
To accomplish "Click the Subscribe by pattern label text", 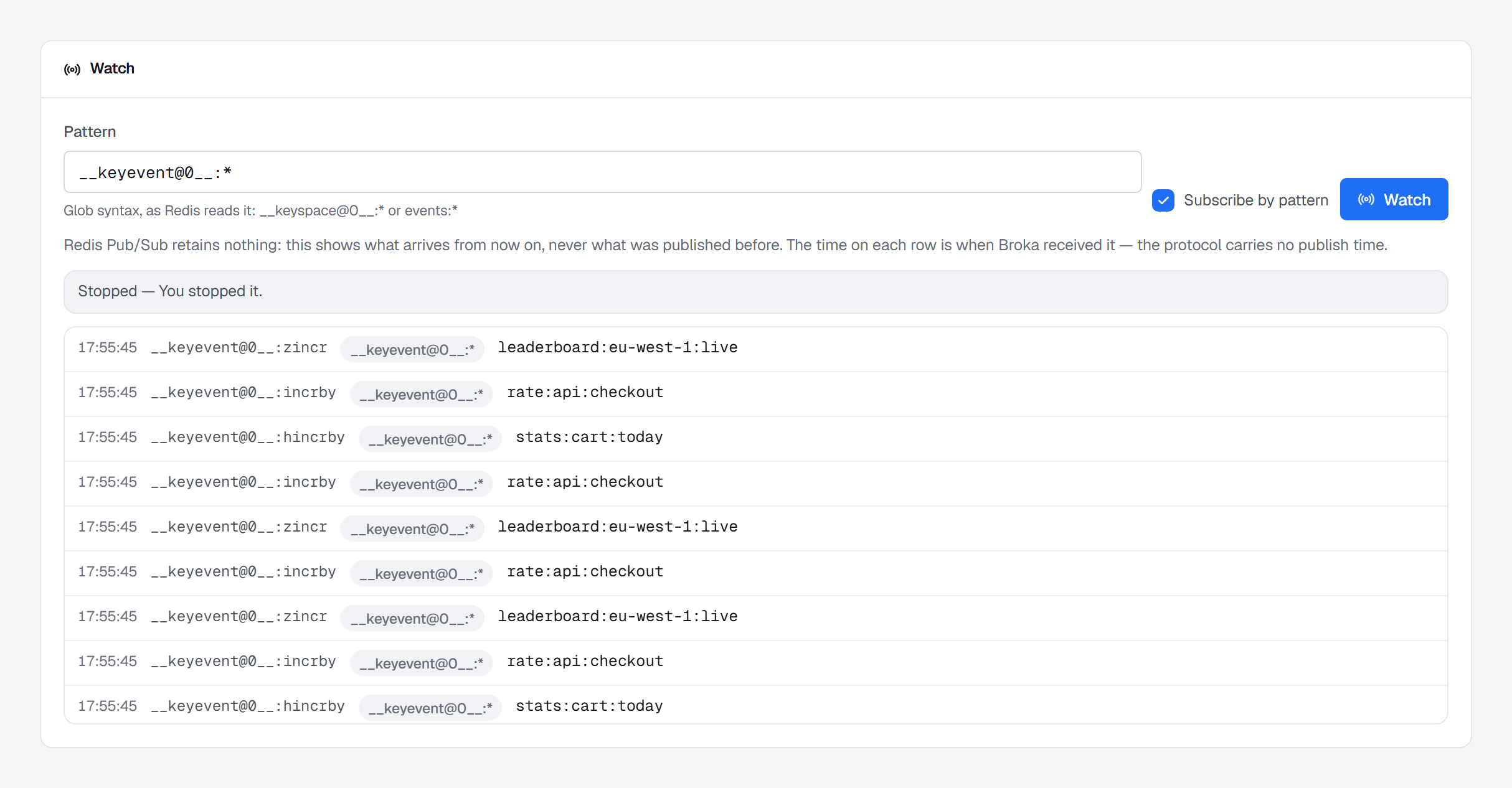I will [x=1255, y=200].
